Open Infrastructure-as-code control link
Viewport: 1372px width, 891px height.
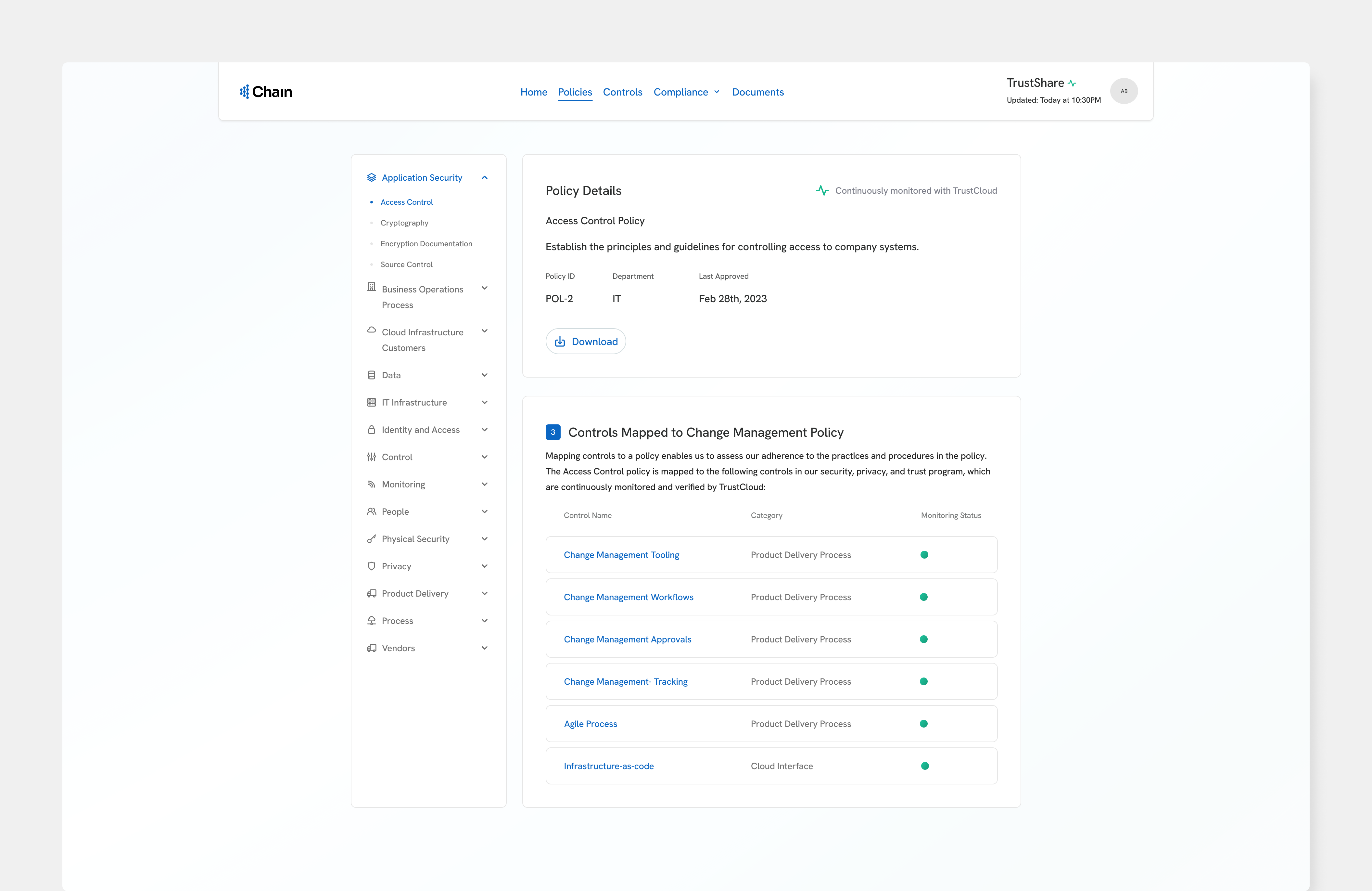pyautogui.click(x=609, y=766)
